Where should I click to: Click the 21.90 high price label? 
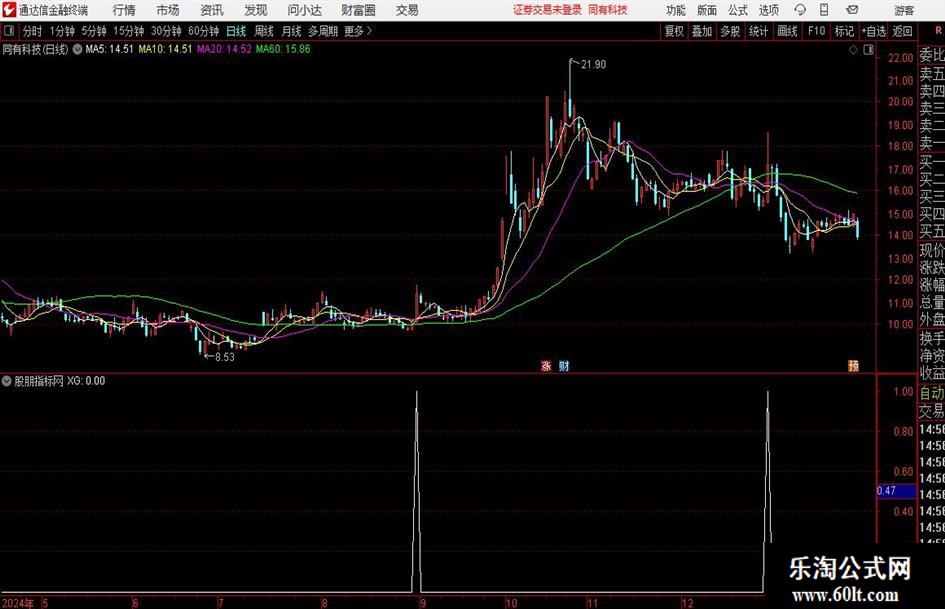pyautogui.click(x=593, y=65)
